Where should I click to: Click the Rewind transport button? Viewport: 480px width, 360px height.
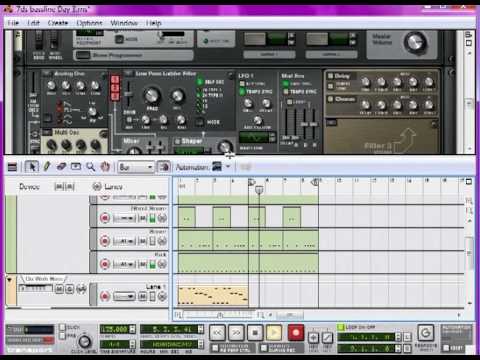(x=217, y=333)
